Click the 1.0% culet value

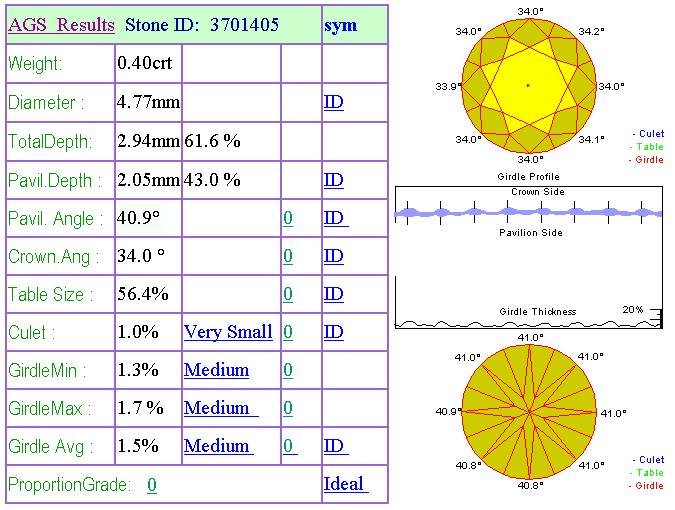point(138,332)
